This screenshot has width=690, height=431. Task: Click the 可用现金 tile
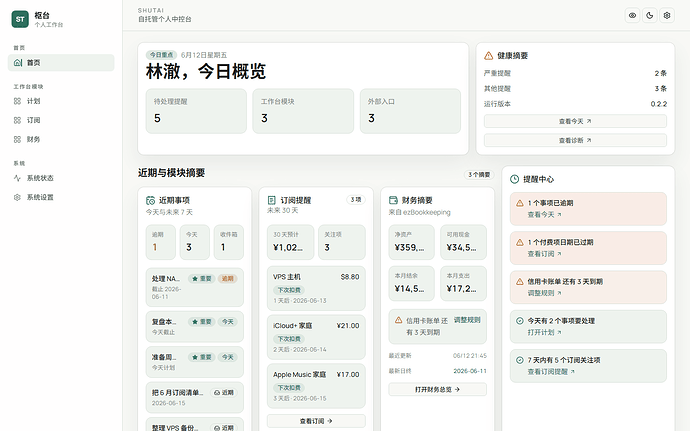463,242
